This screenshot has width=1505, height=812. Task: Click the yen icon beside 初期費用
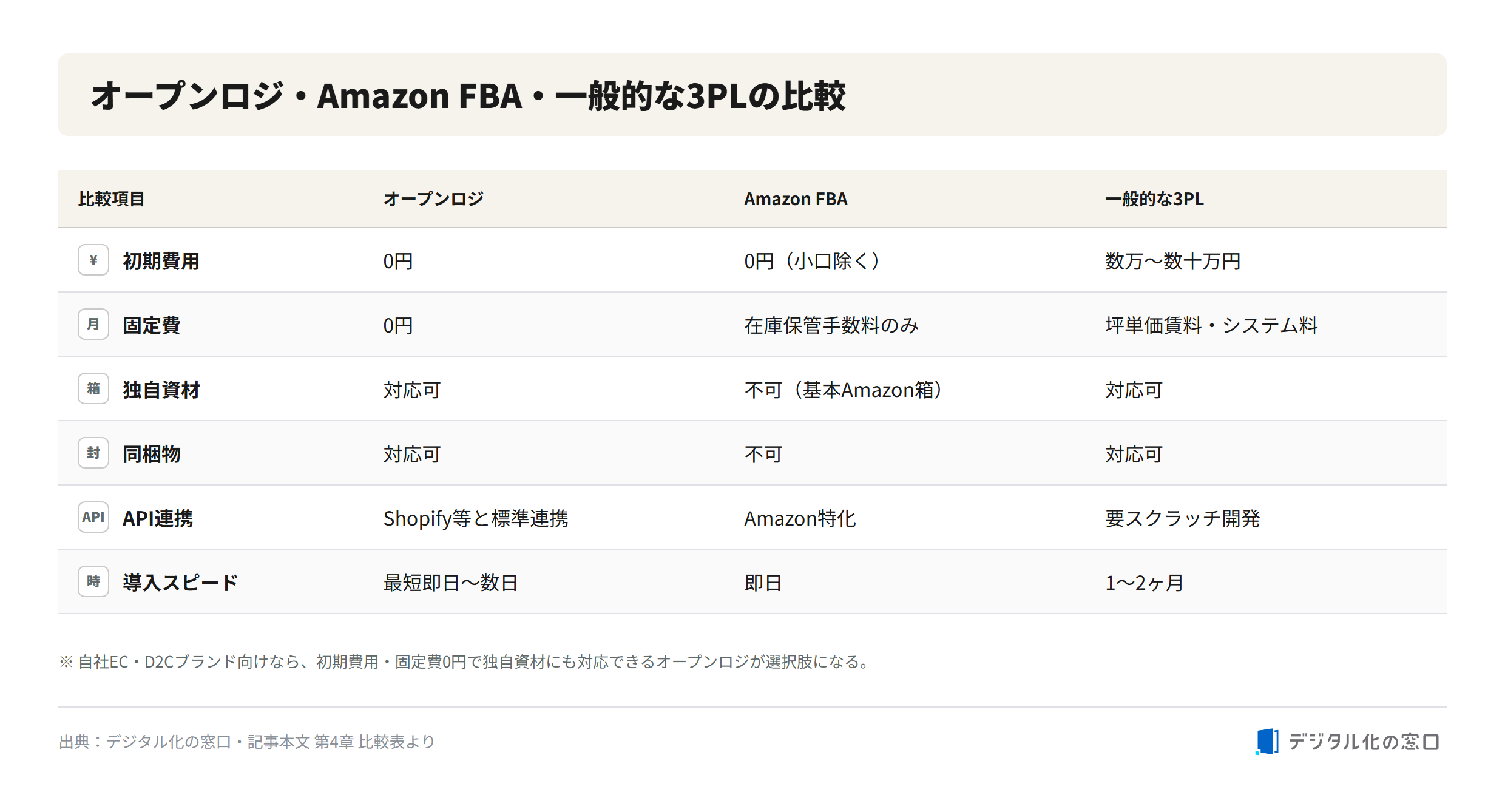pos(93,260)
